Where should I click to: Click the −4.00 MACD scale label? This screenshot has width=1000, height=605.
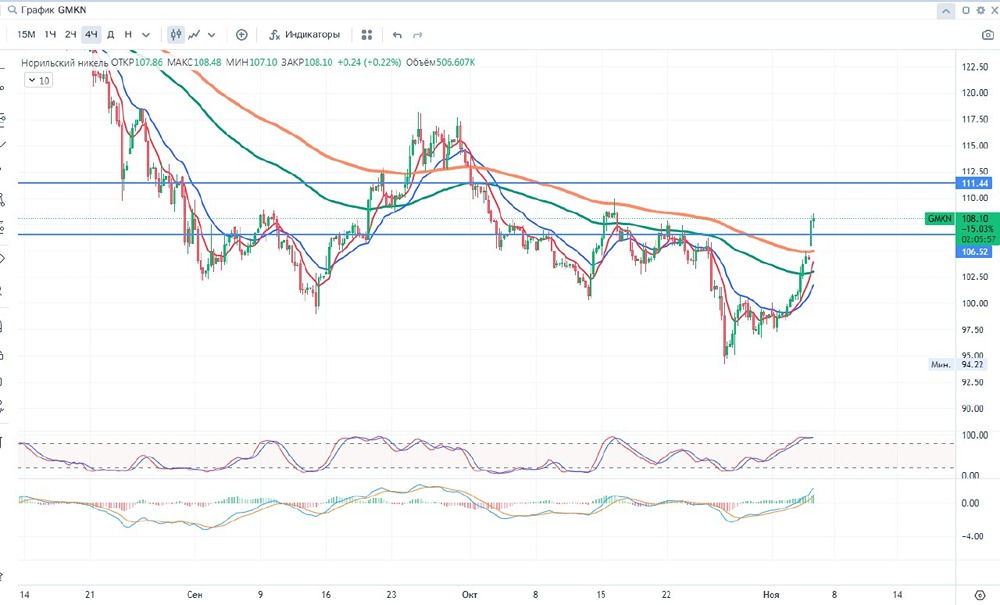[973, 536]
